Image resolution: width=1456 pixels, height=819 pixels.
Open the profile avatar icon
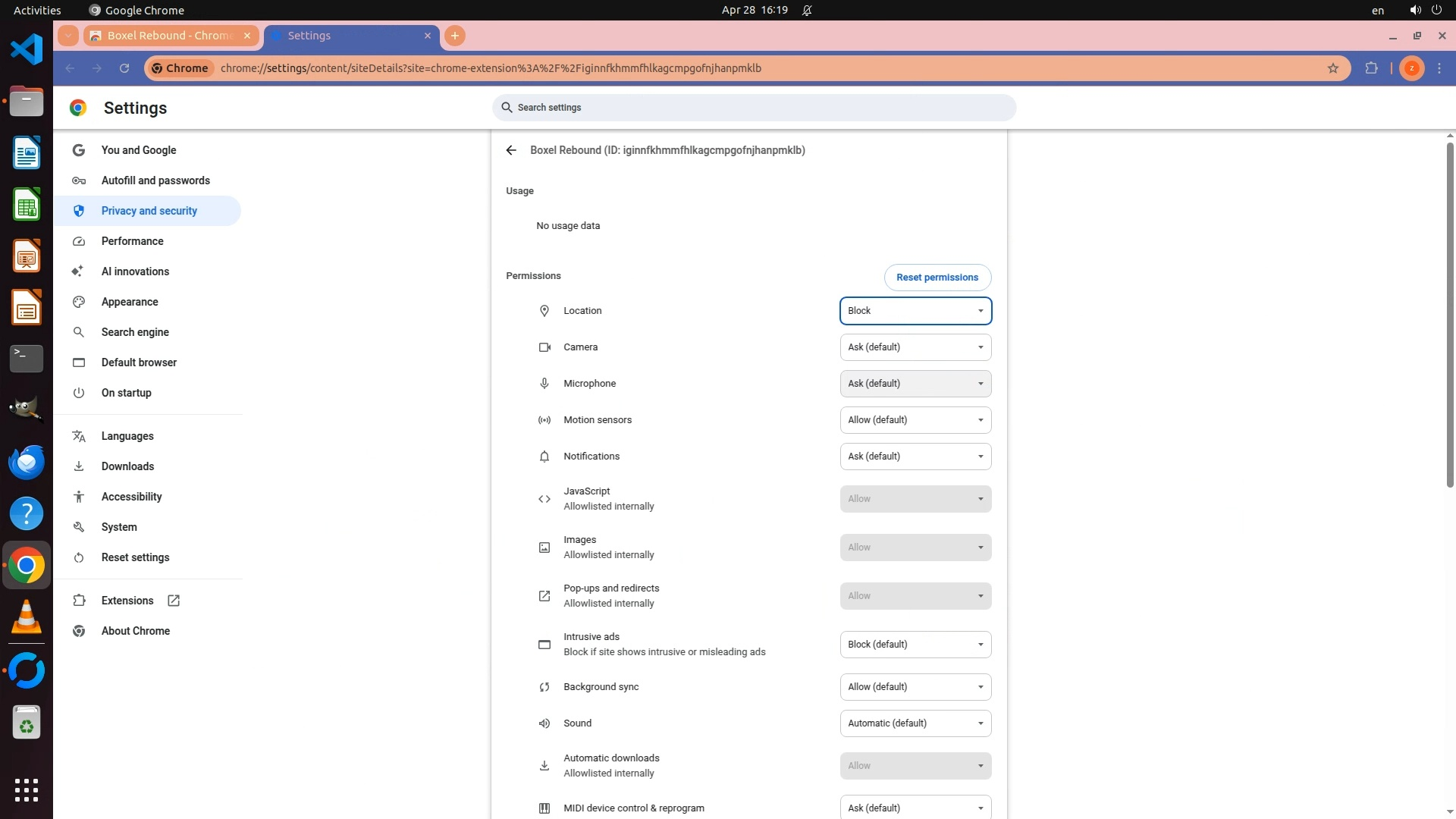coord(1411,68)
